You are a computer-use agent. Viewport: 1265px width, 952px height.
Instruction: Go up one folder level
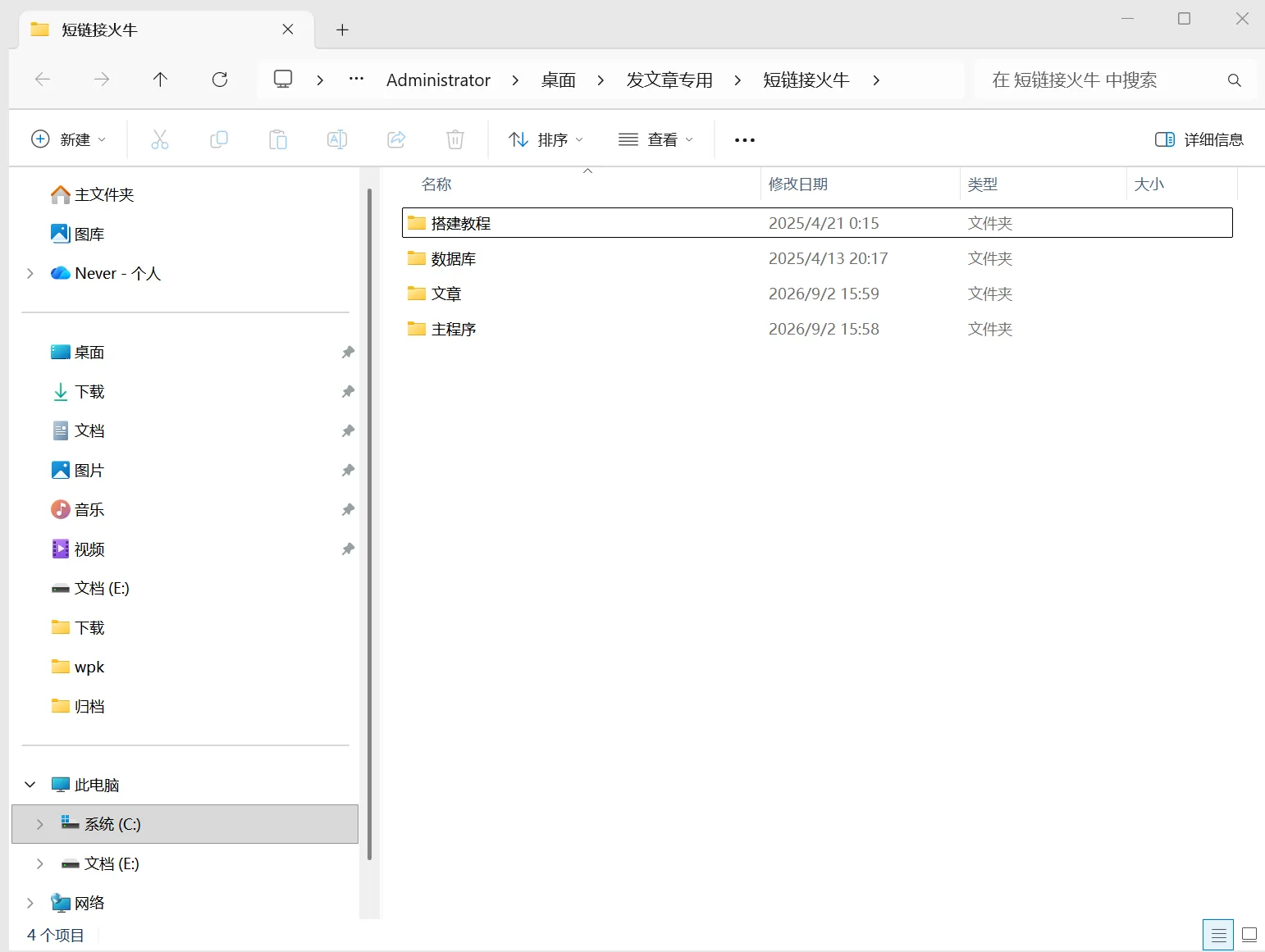tap(160, 80)
